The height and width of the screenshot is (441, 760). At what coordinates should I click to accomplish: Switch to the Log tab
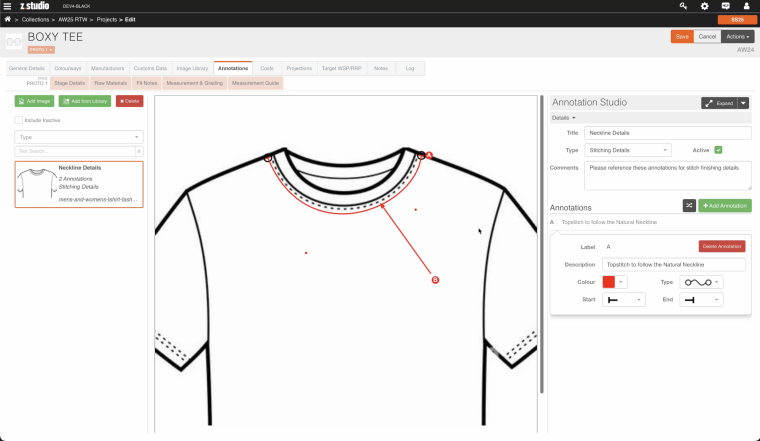(410, 68)
